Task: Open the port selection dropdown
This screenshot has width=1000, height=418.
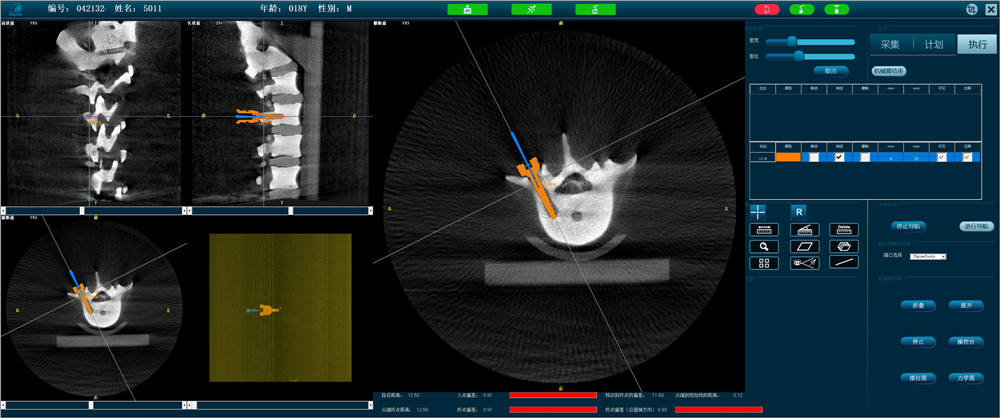Action: (x=929, y=257)
